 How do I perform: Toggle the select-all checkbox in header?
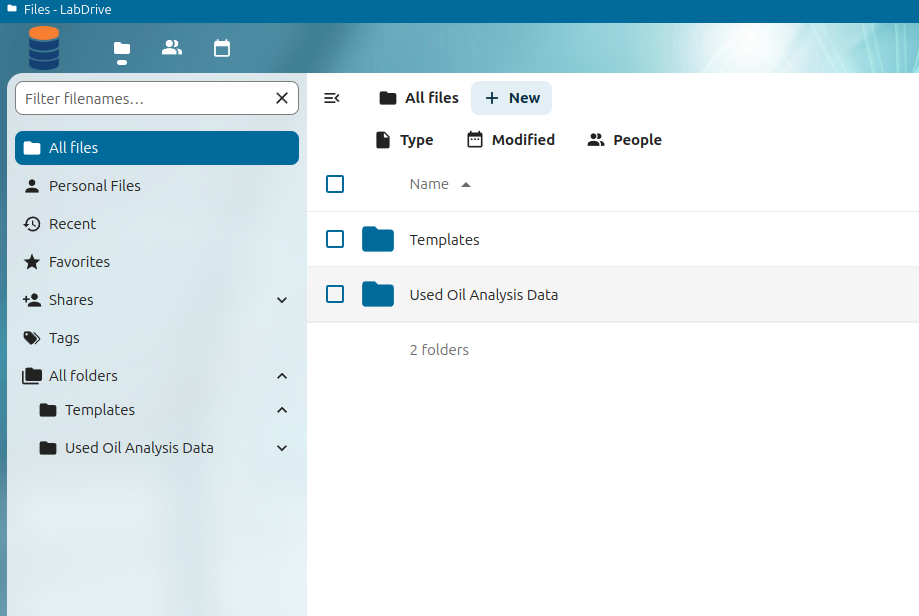pyautogui.click(x=335, y=184)
